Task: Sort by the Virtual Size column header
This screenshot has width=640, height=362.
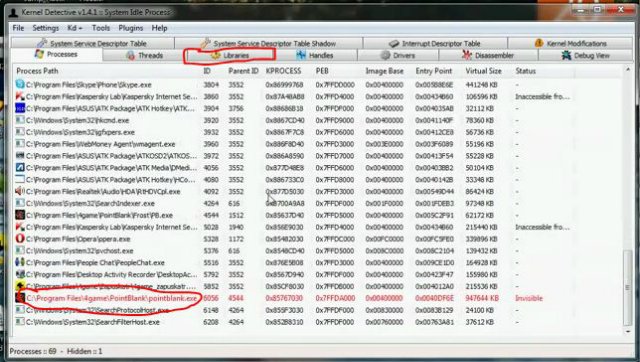Action: [483, 71]
